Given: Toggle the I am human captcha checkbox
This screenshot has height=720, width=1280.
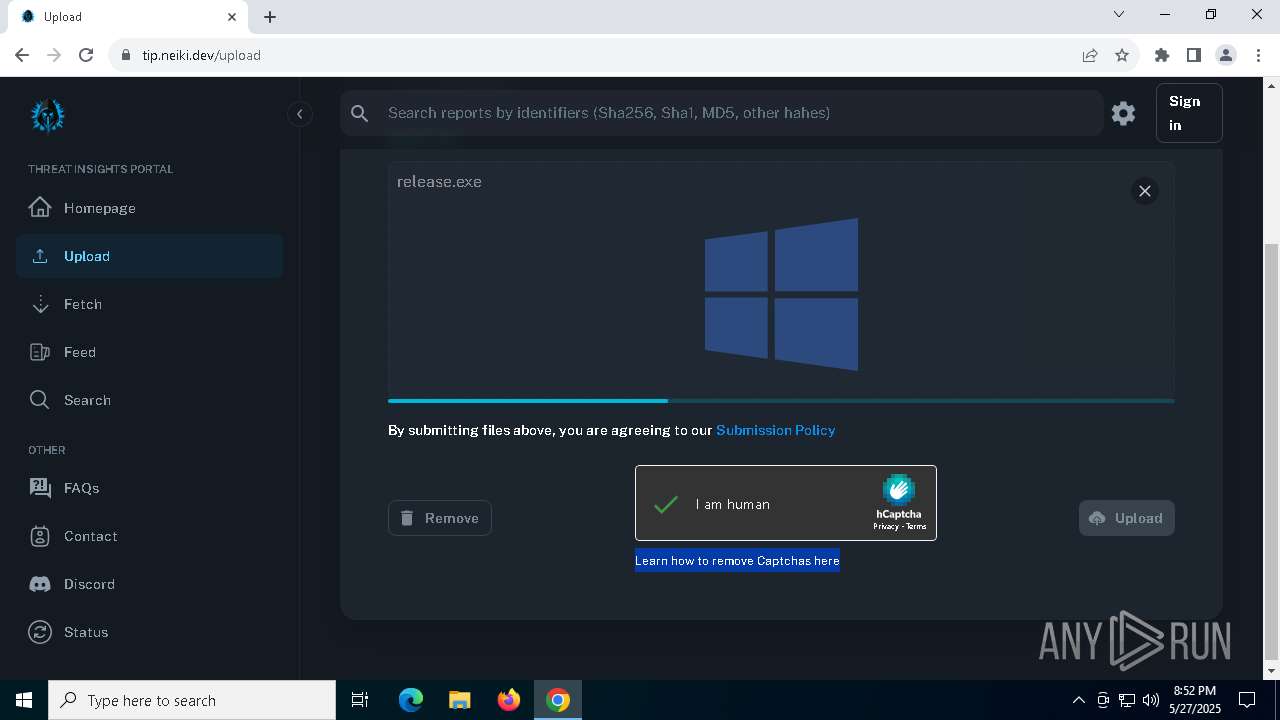Looking at the screenshot, I should point(666,504).
